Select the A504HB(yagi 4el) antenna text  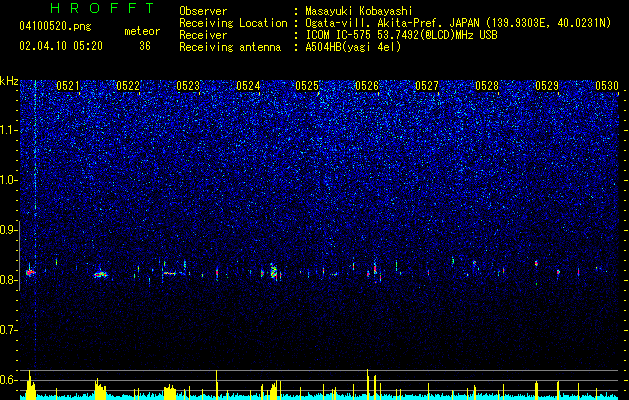pos(353,47)
